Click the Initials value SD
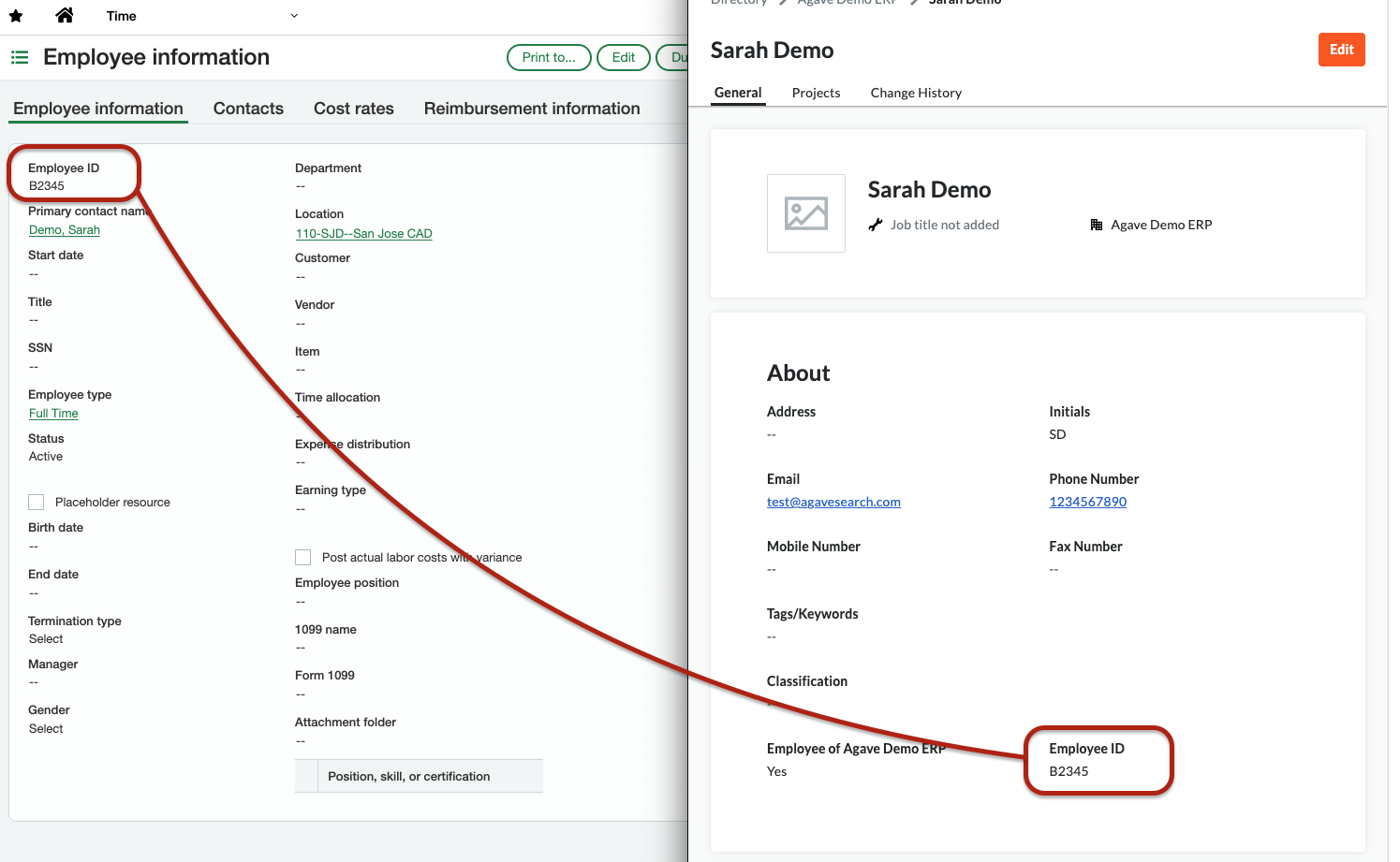The height and width of the screenshot is (862, 1400). (x=1057, y=434)
